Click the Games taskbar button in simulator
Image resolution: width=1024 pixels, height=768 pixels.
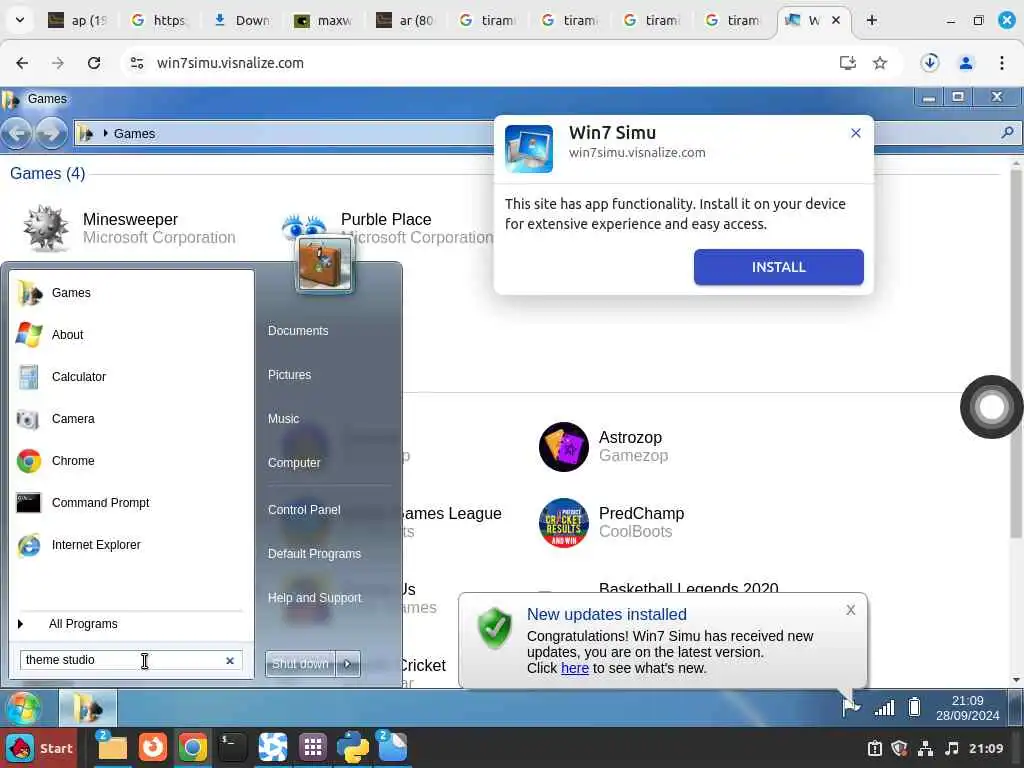88,708
